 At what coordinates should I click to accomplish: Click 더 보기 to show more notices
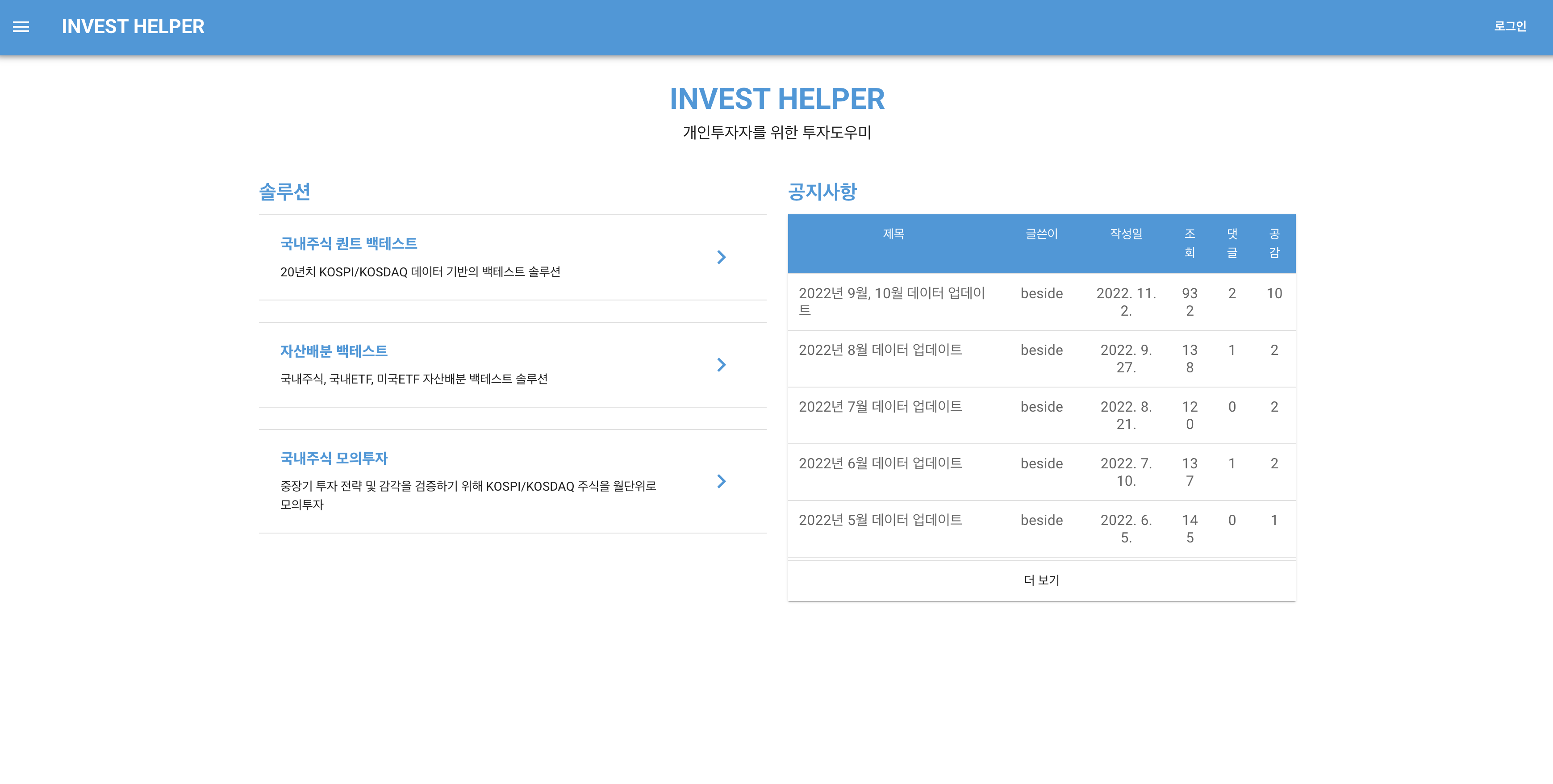pyautogui.click(x=1041, y=580)
